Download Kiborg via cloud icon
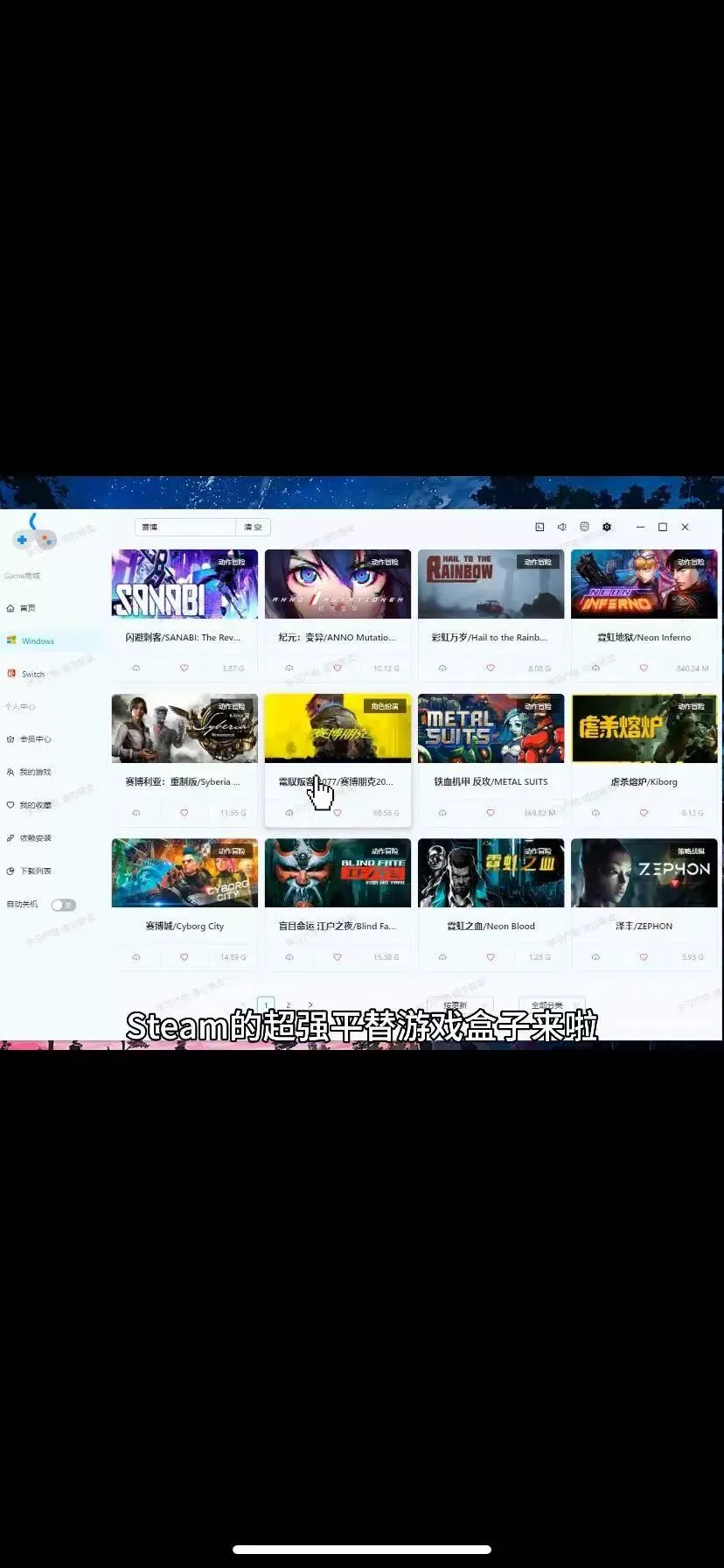This screenshot has height=1568, width=724. click(595, 813)
